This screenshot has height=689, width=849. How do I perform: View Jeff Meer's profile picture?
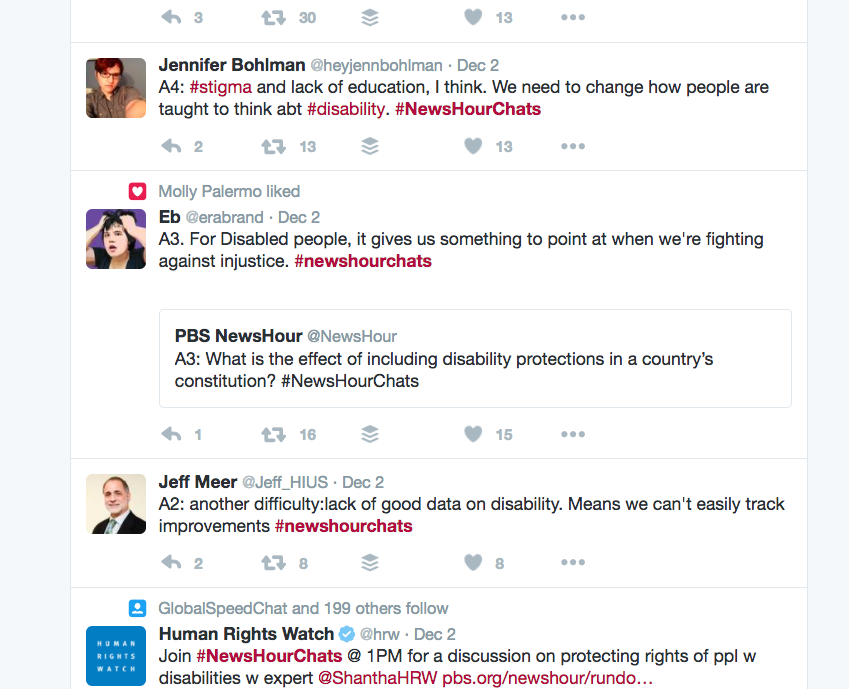(116, 504)
